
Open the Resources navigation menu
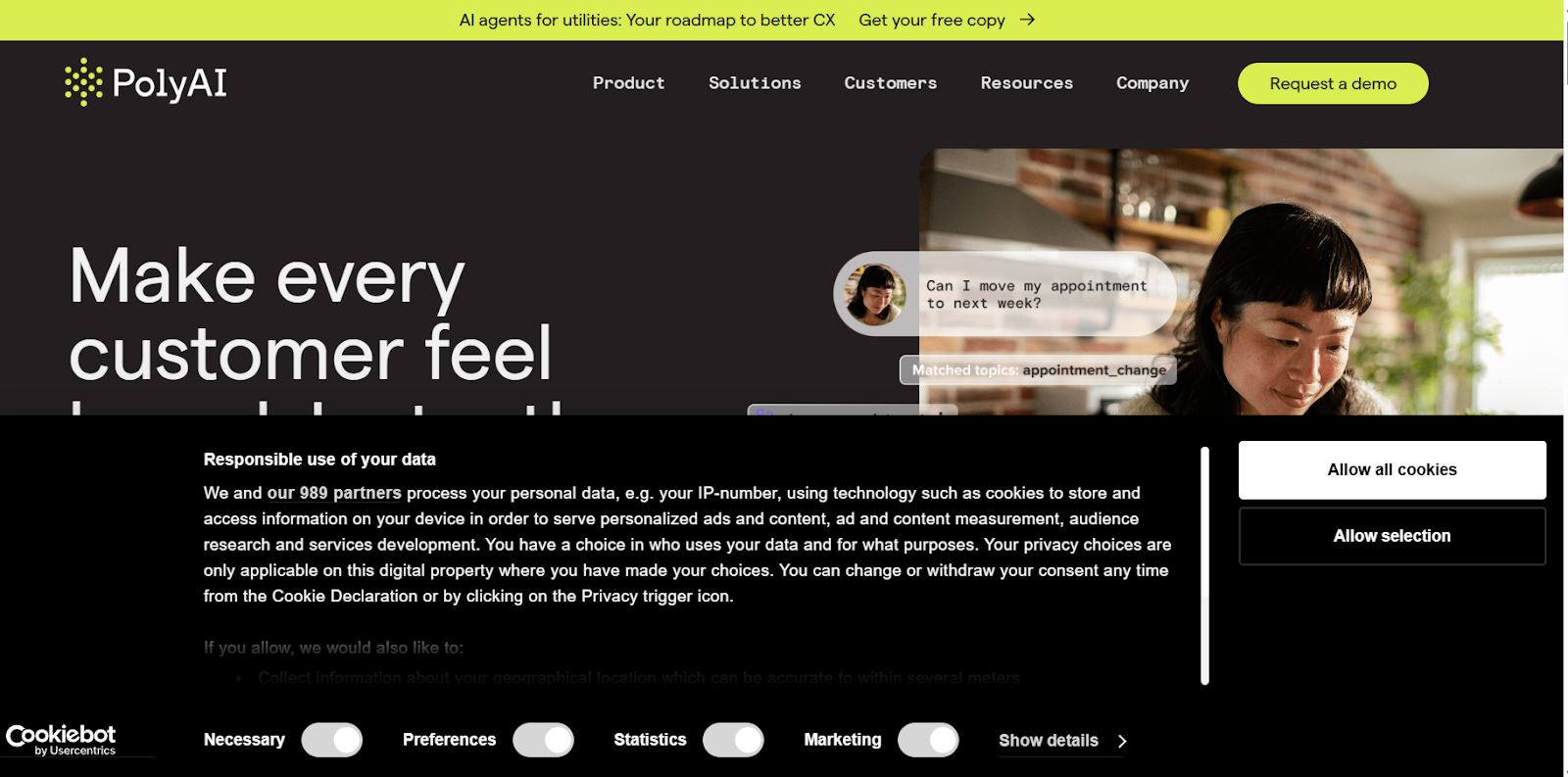coord(1026,83)
